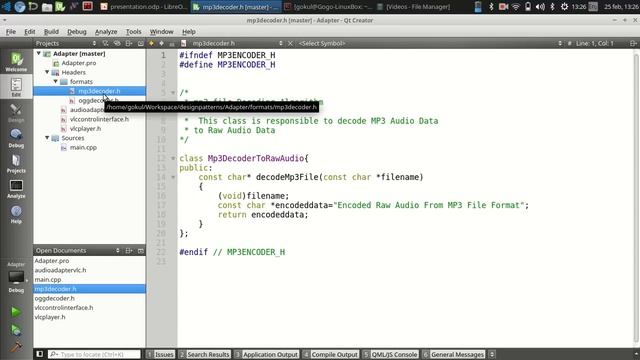Screen dimensions: 640x360
Task: Select vlcplayer.h in project tree
Action: click(85, 129)
